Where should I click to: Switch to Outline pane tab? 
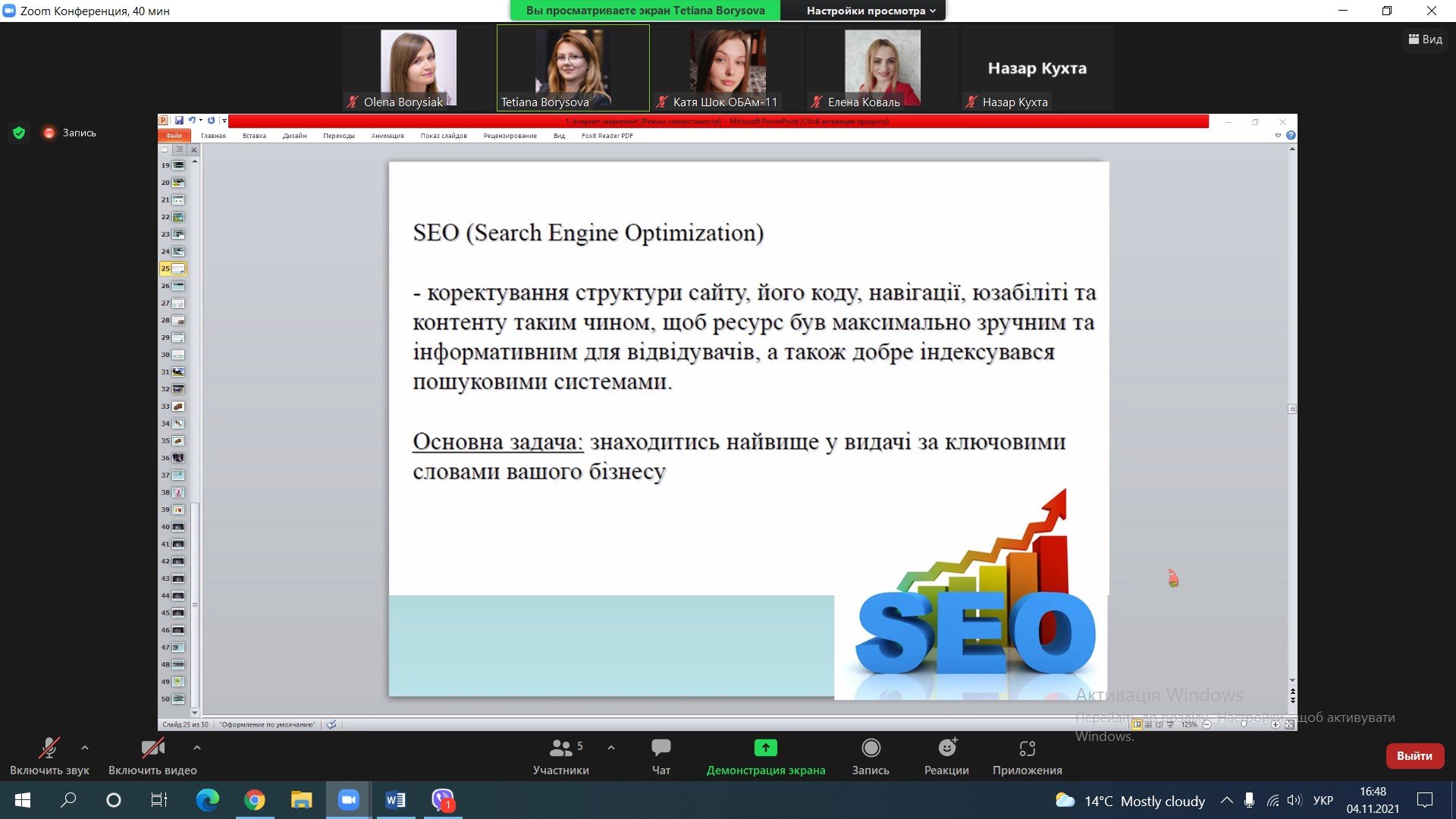click(x=179, y=150)
